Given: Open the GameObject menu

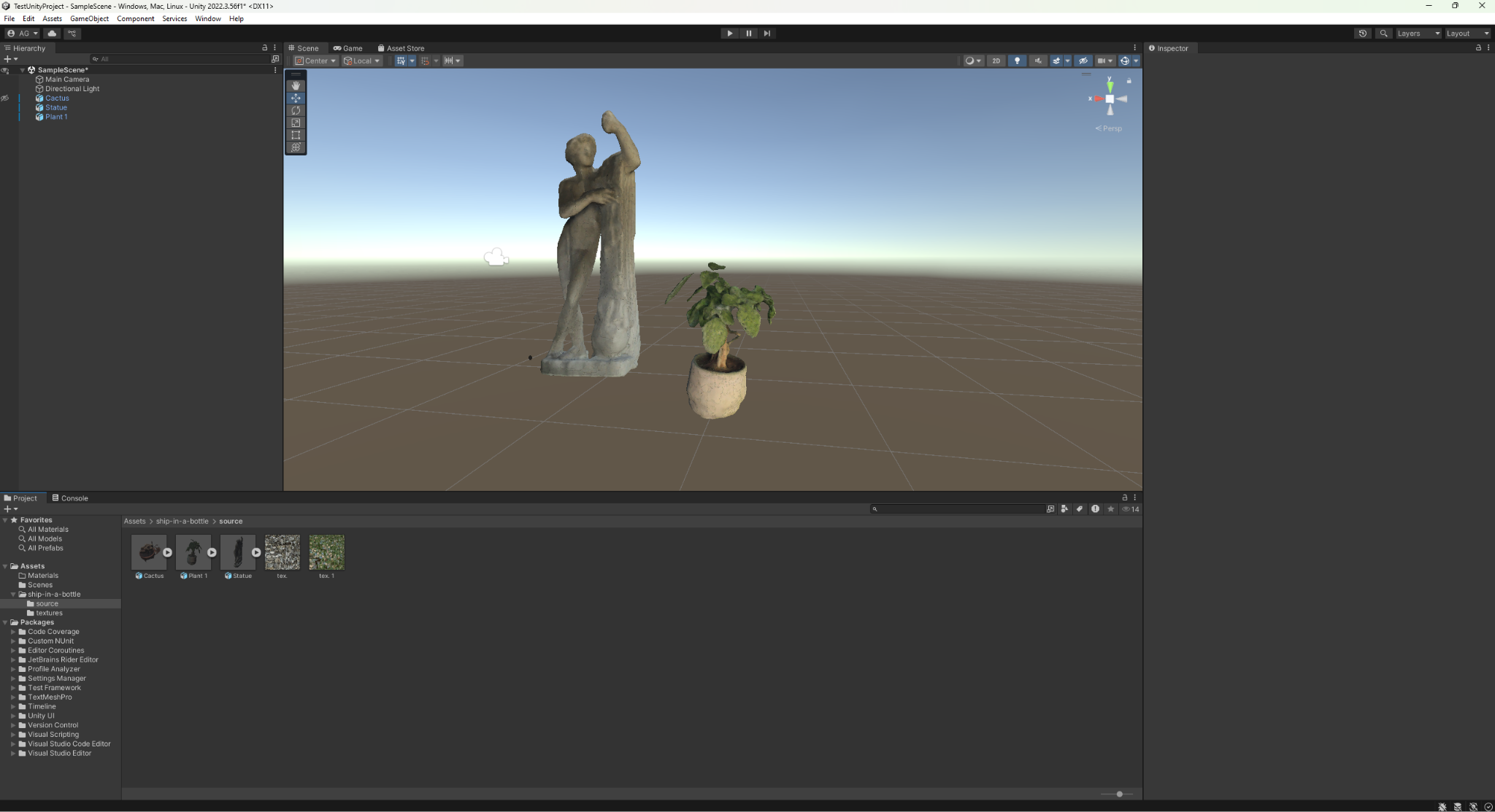Looking at the screenshot, I should [x=89, y=18].
